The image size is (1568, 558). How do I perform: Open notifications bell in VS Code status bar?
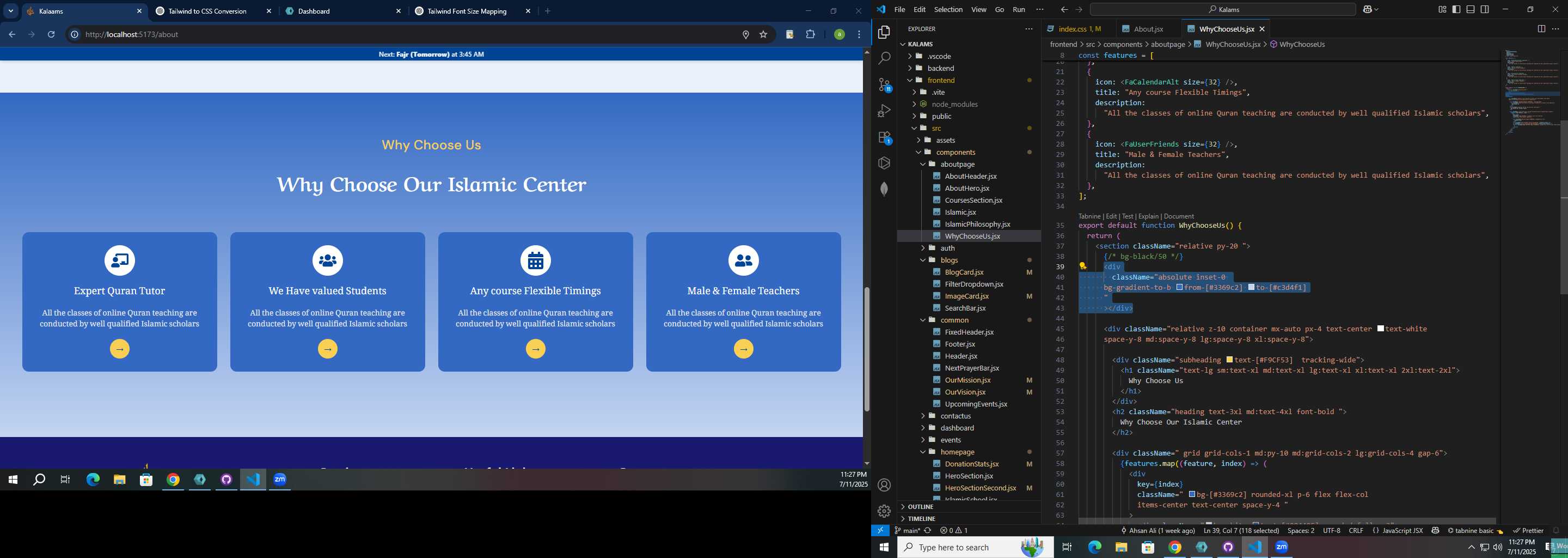point(1556,531)
